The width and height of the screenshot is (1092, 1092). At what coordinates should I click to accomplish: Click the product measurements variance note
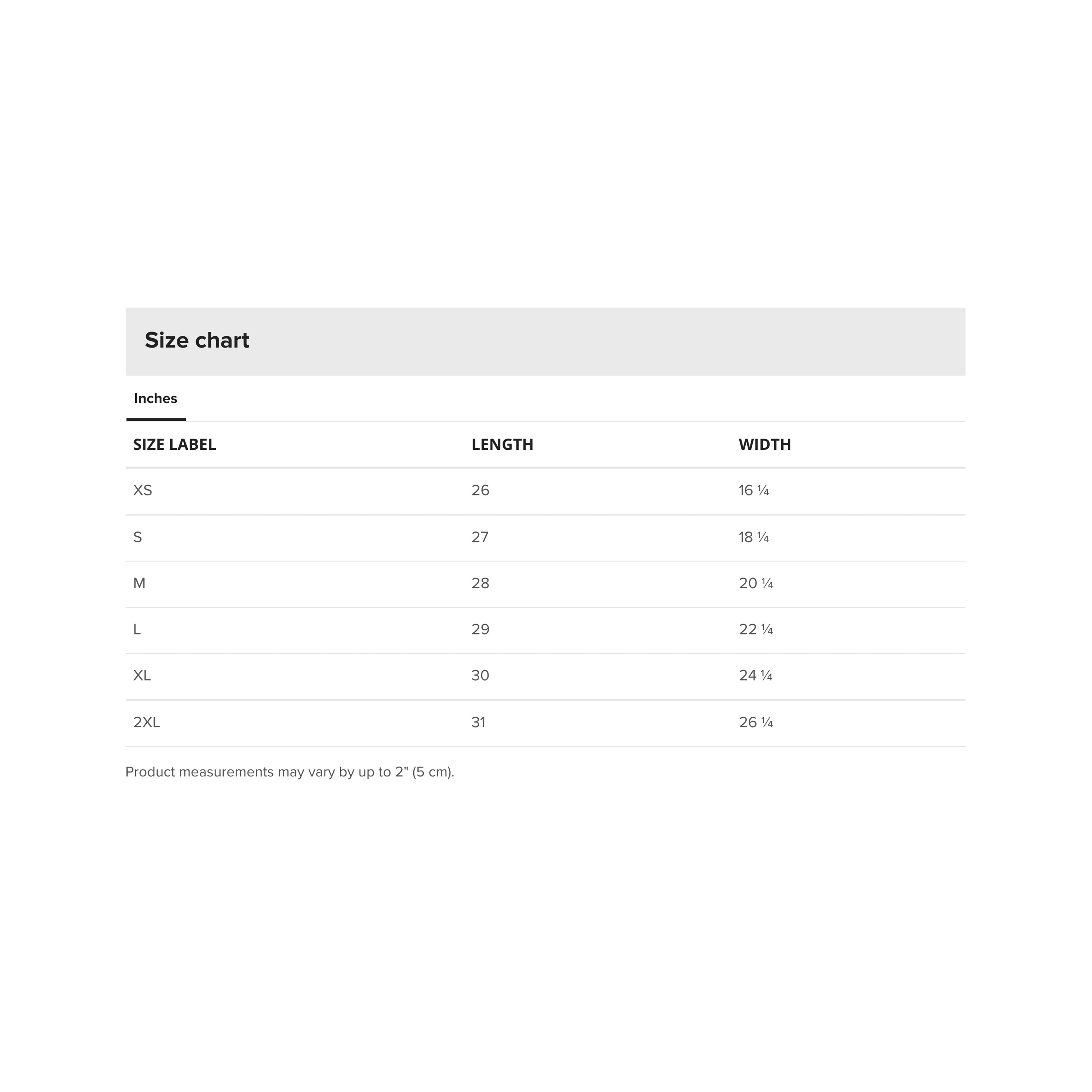[289, 772]
